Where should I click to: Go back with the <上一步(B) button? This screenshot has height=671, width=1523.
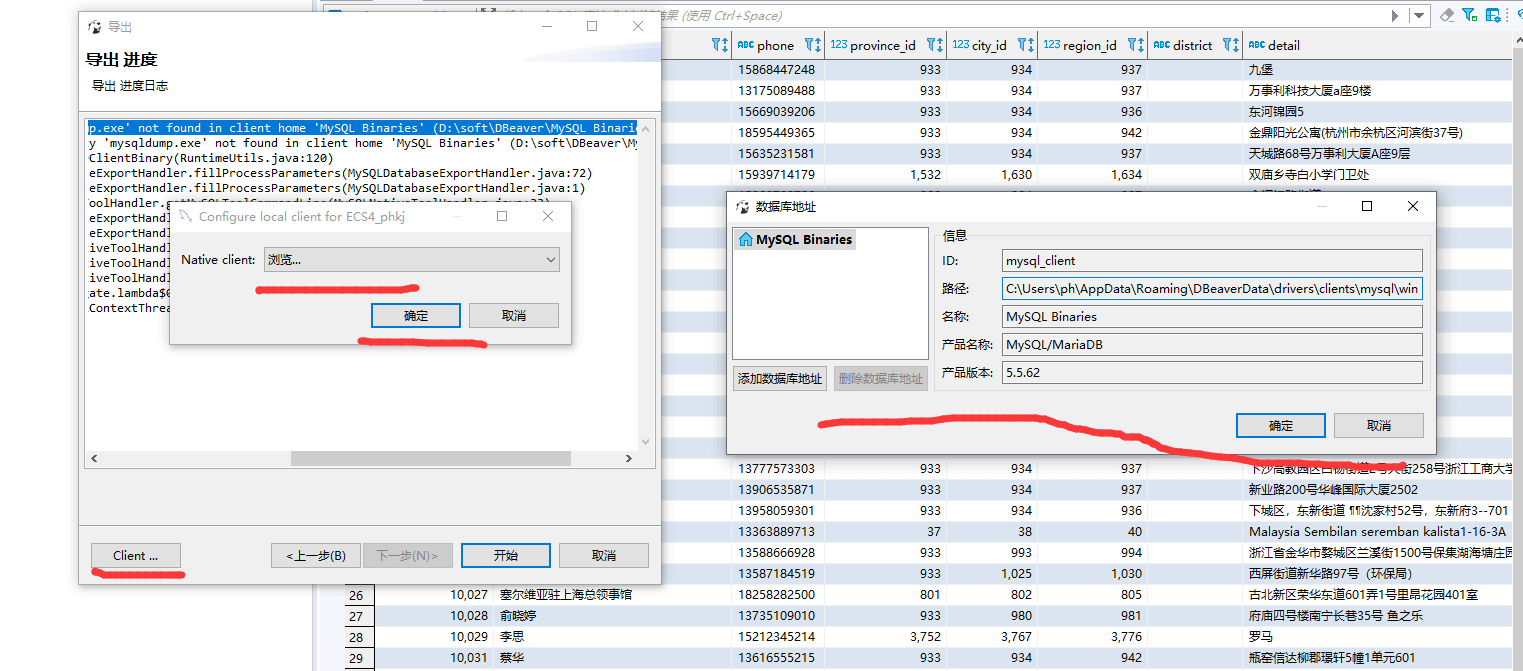[x=316, y=556]
